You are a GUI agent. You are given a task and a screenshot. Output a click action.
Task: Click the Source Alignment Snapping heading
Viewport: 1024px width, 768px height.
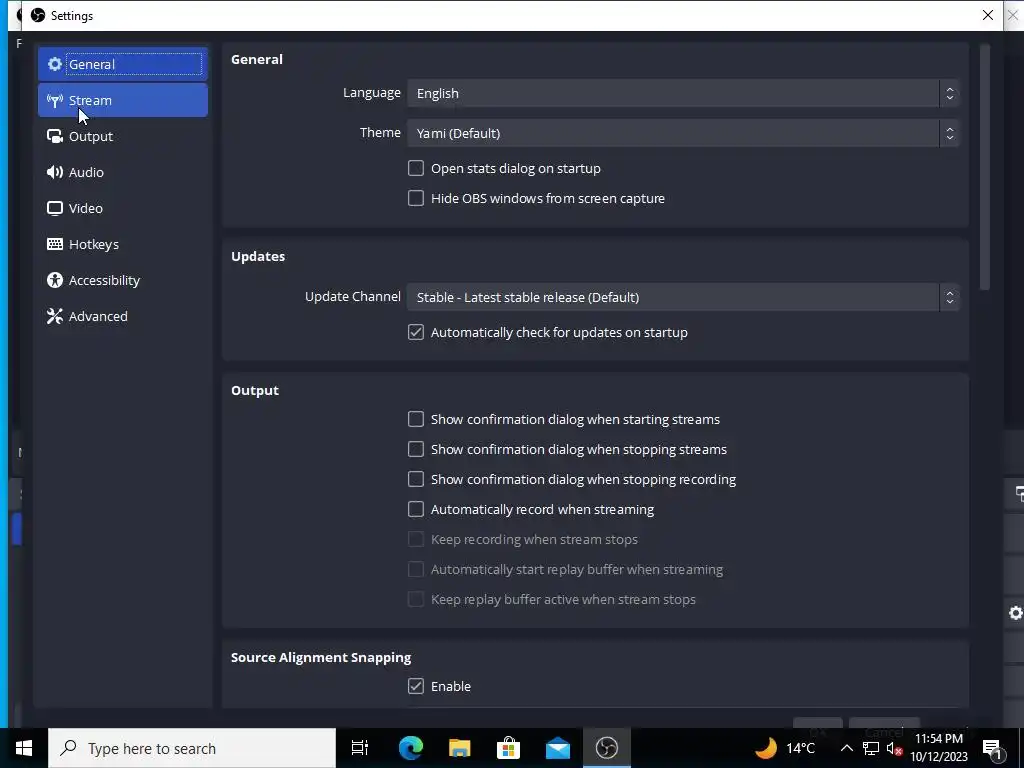tap(321, 658)
